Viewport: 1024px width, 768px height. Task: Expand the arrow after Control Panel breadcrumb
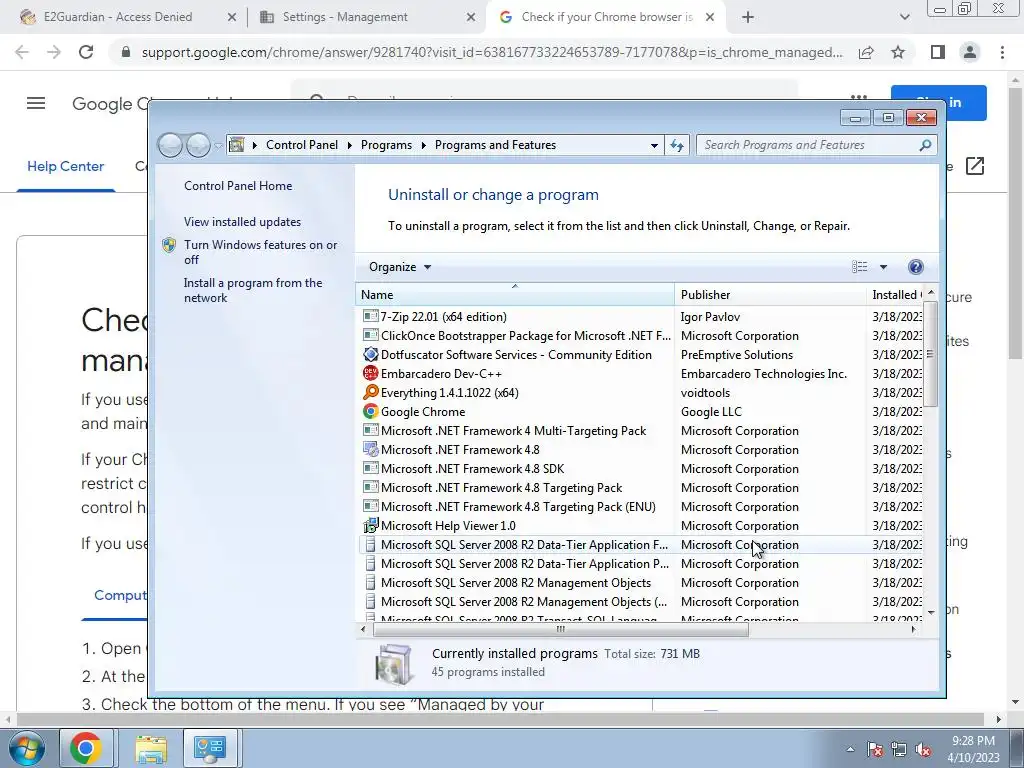click(349, 145)
